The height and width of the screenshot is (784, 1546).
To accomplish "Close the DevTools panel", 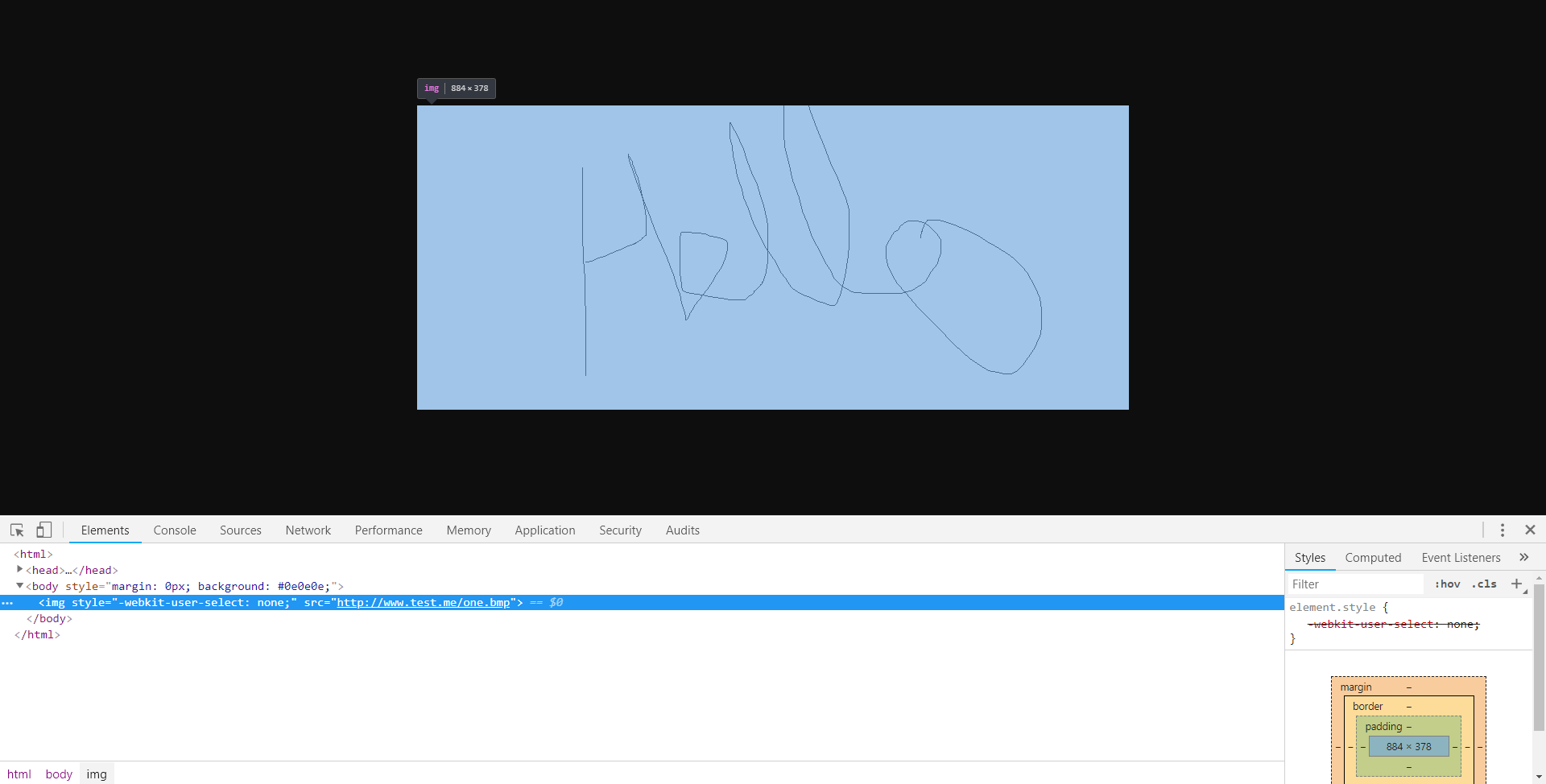I will click(1530, 530).
